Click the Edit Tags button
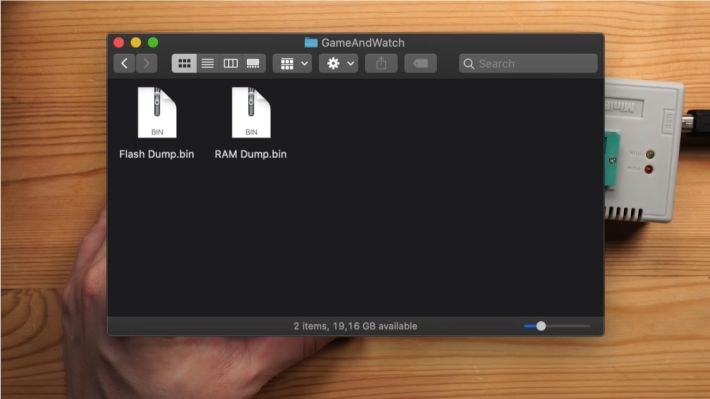Viewport: 710px width, 399px height. pos(421,63)
